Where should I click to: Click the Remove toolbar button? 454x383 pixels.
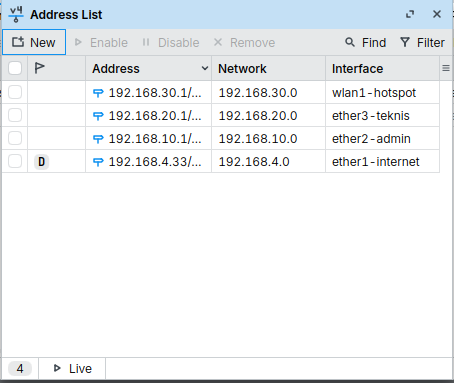pos(244,42)
